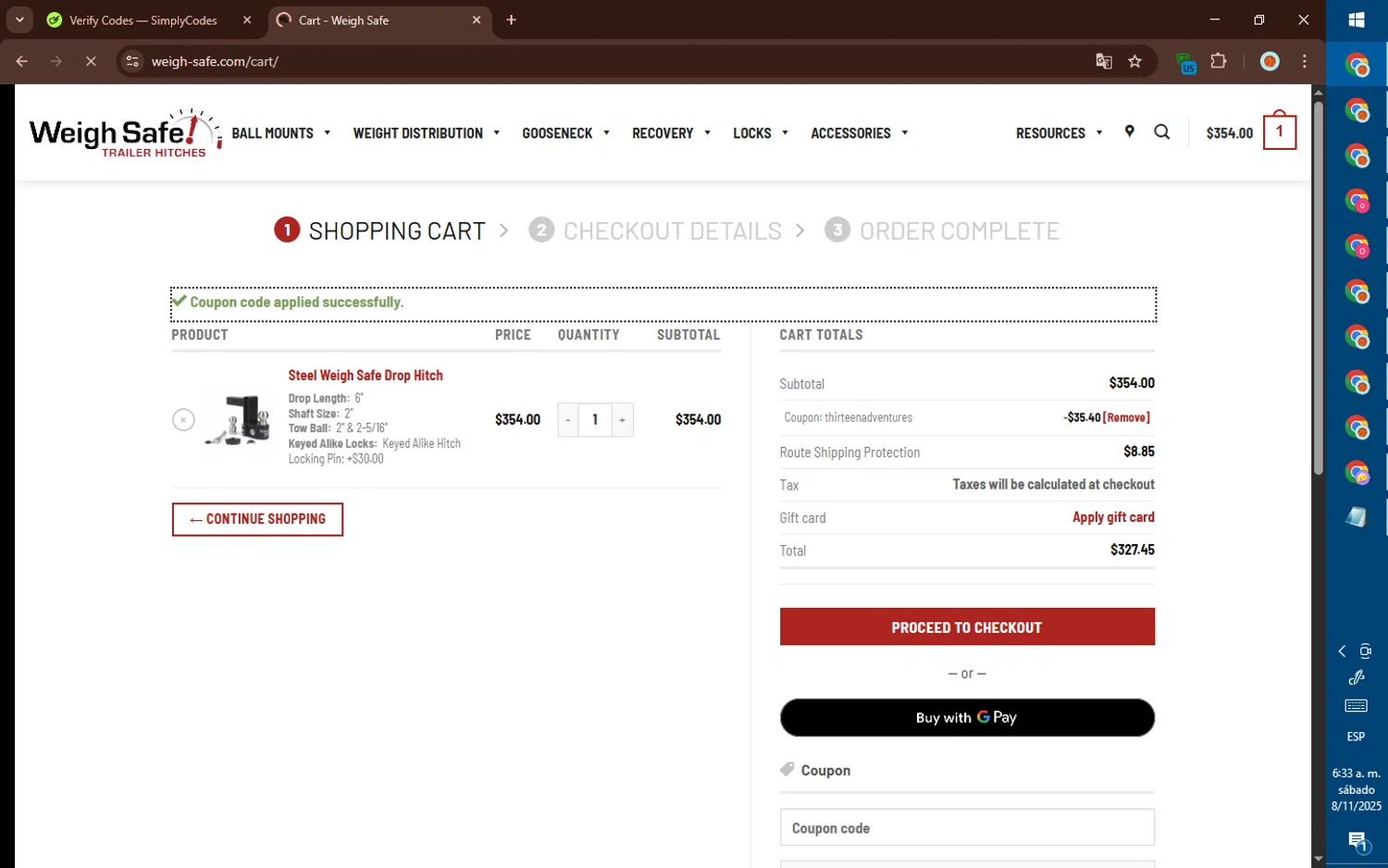Click the quantity field showing 1
Screen dimensions: 1388x868
(x=595, y=420)
